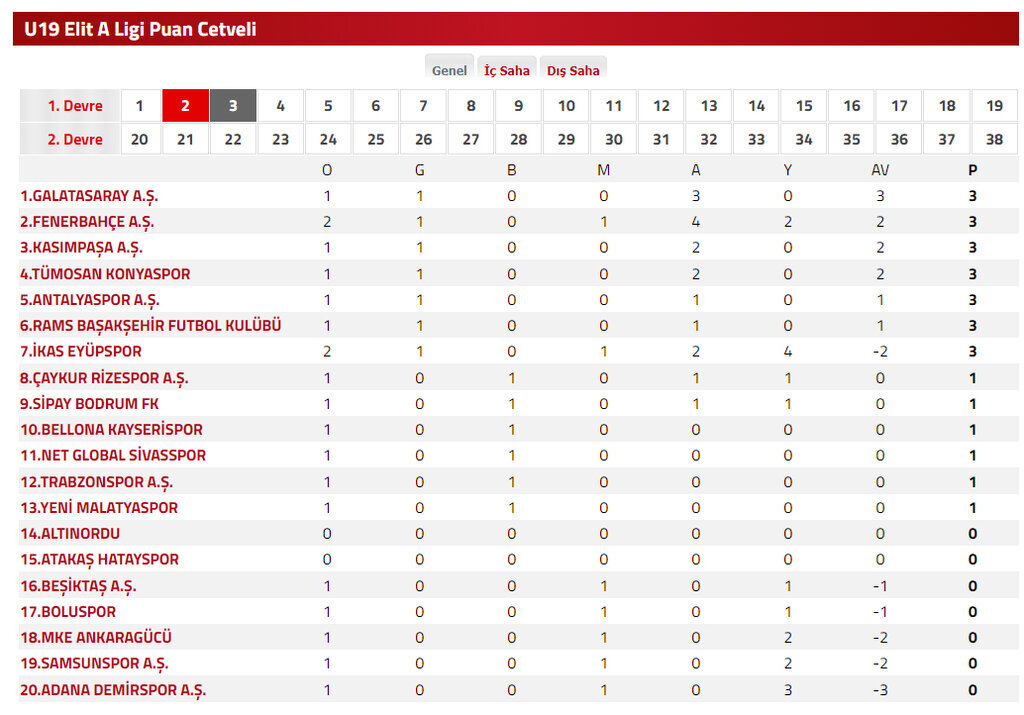Select highlighted week 2 button
The image size is (1024, 715).
pyautogui.click(x=185, y=106)
